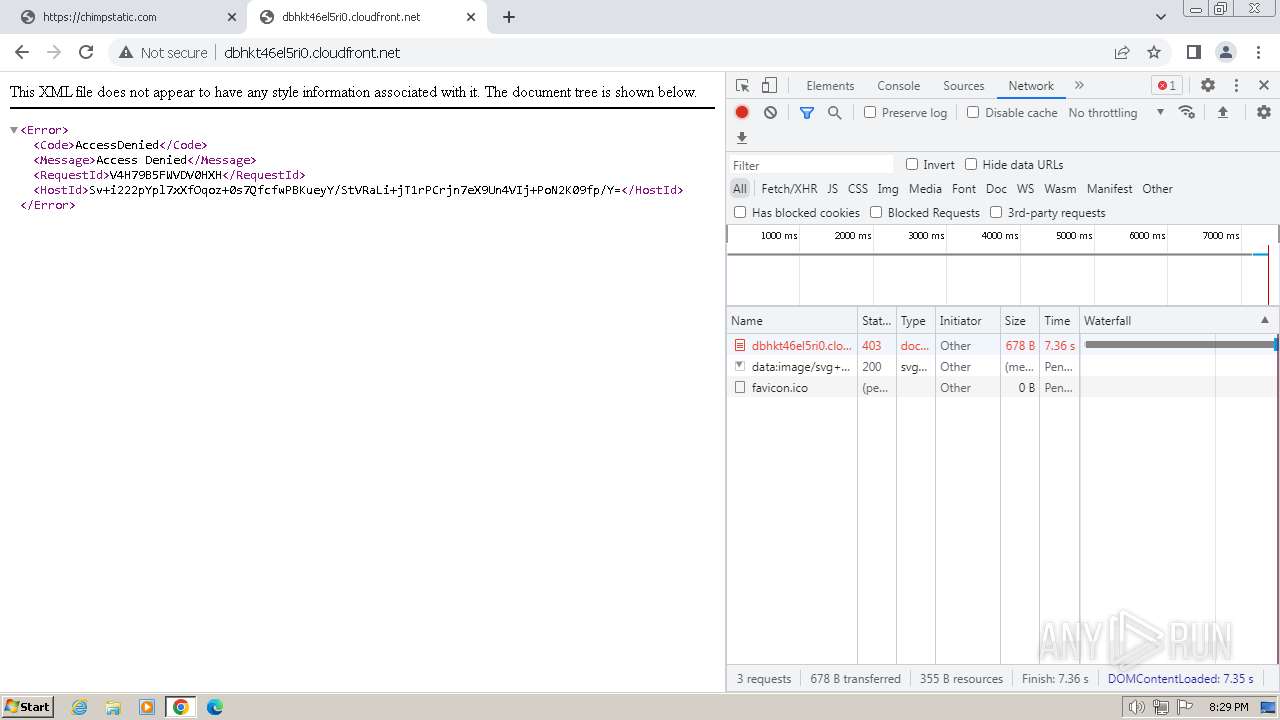Filter requests by Img type

[888, 188]
